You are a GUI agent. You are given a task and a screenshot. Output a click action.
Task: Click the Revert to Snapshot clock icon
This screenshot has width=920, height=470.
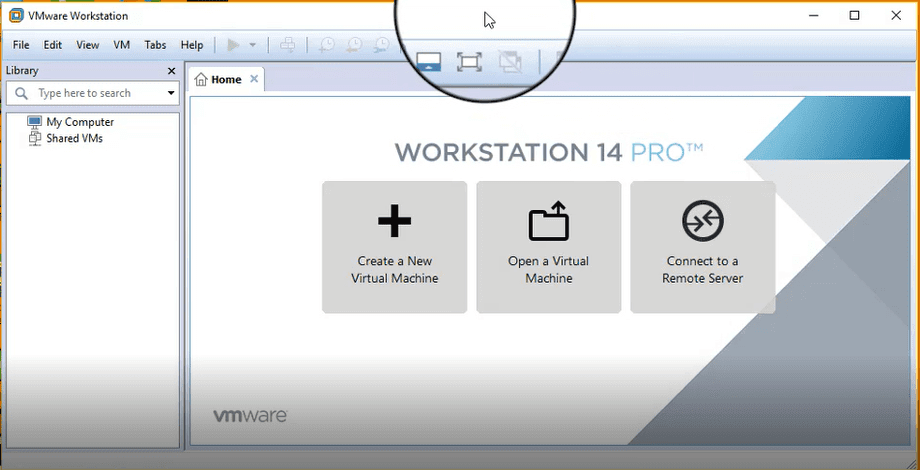(x=354, y=45)
